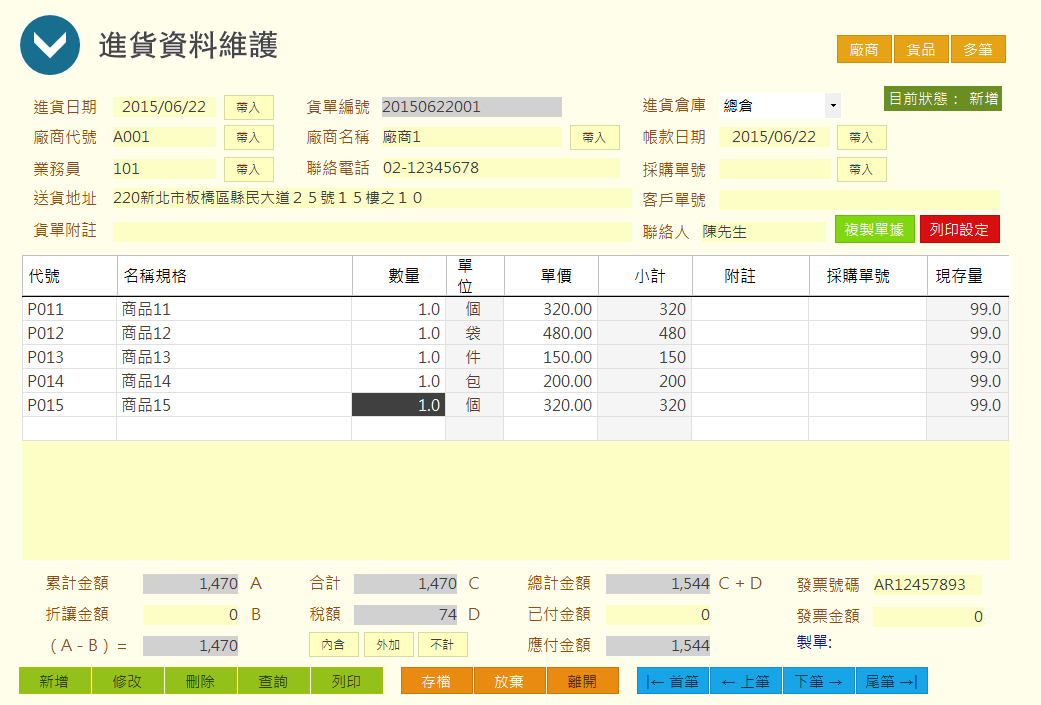Click the 200 subtotal cell in P014 row
Viewport: 1041px width, 705px height.
645,381
